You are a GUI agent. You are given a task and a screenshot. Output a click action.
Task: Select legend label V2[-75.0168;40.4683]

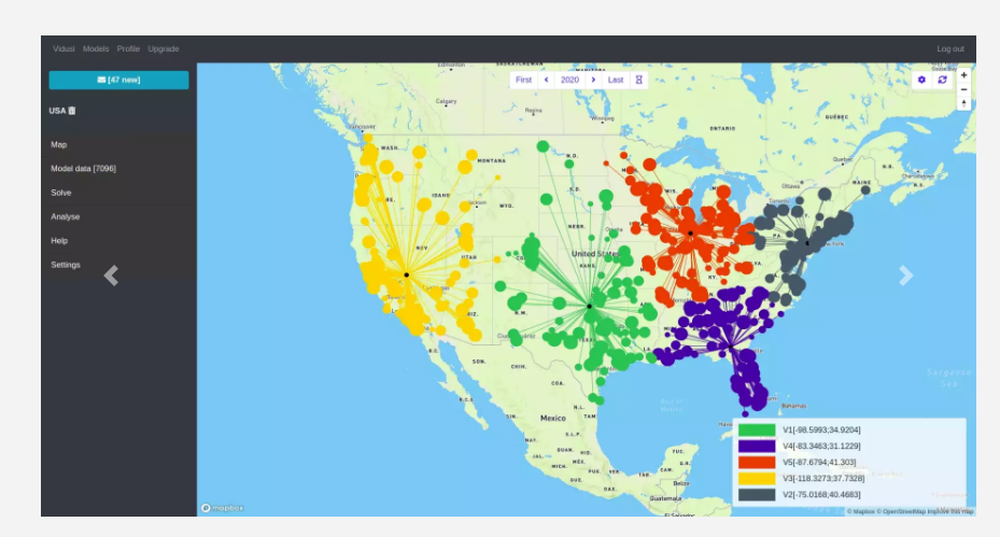click(821, 494)
